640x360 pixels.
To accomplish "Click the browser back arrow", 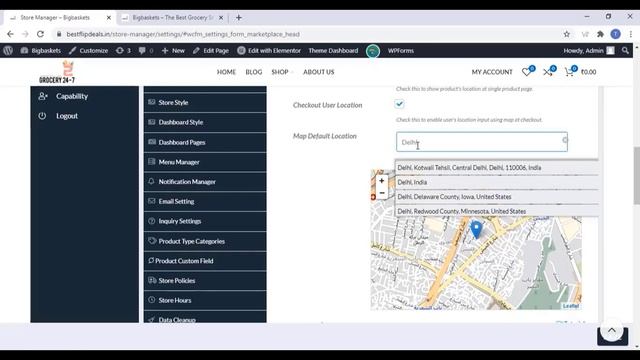I will pyautogui.click(x=11, y=34).
